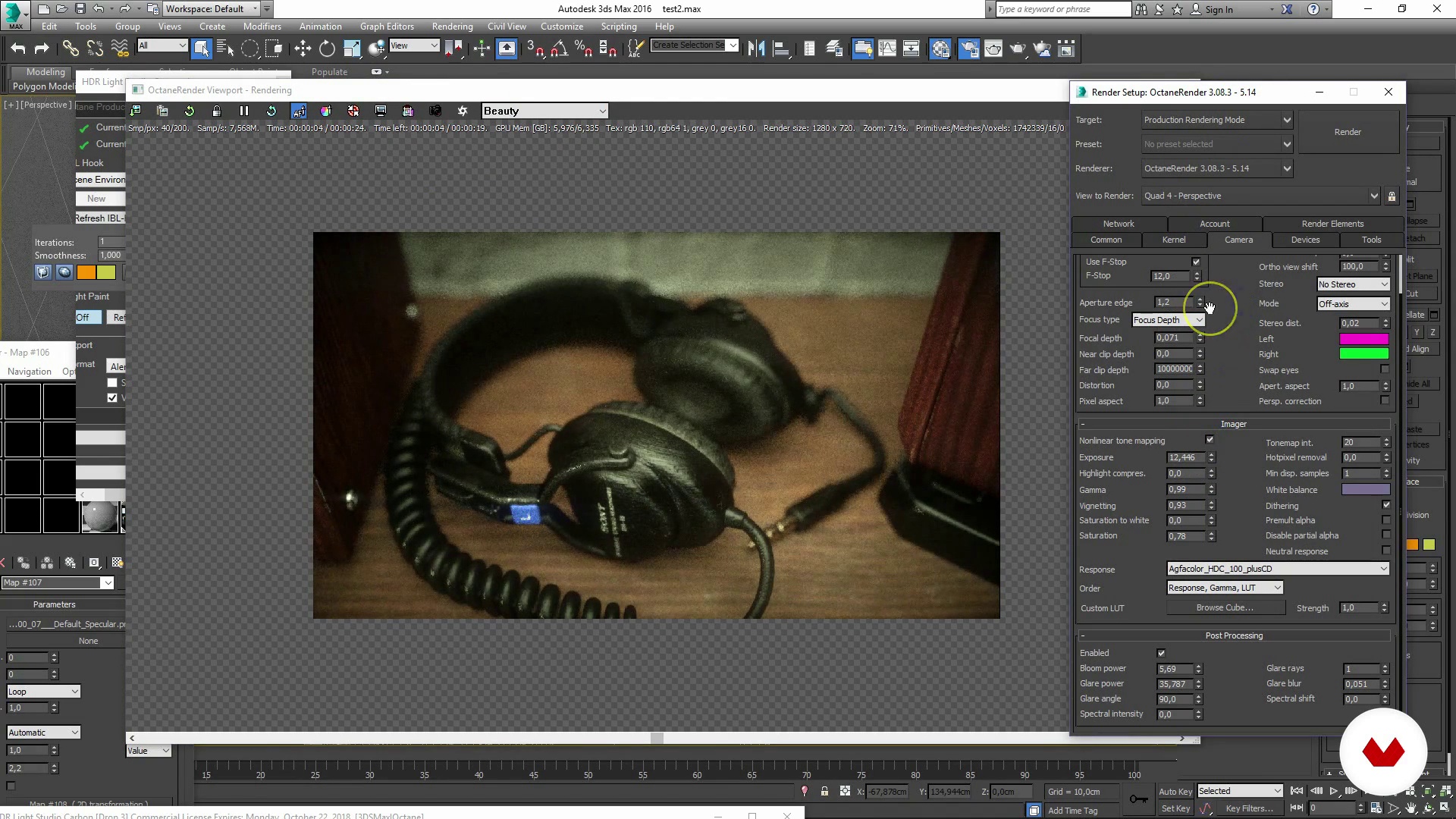Screen dimensions: 1456x819
Task: Toggle Post Processing Enabled checkbox
Action: tap(1161, 653)
